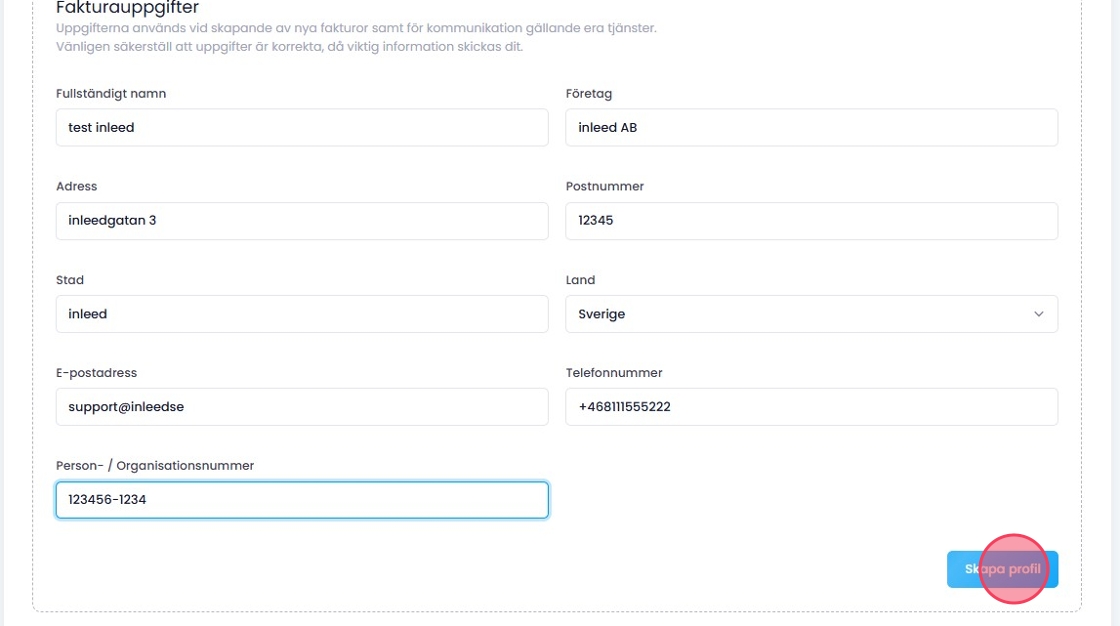Click the 'Fullständigt namn' field label
Screen dimensions: 1120x626
click(x=111, y=94)
